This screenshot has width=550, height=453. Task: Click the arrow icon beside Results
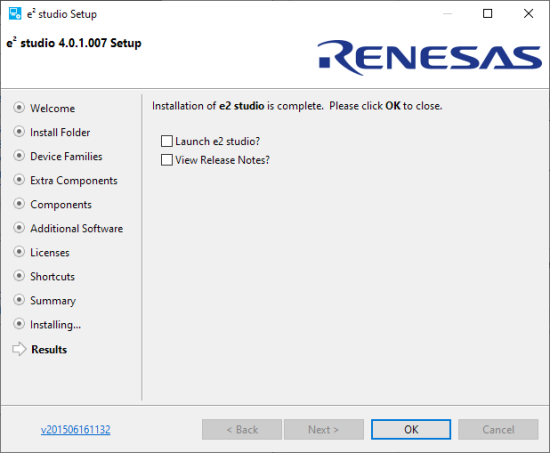pos(19,349)
